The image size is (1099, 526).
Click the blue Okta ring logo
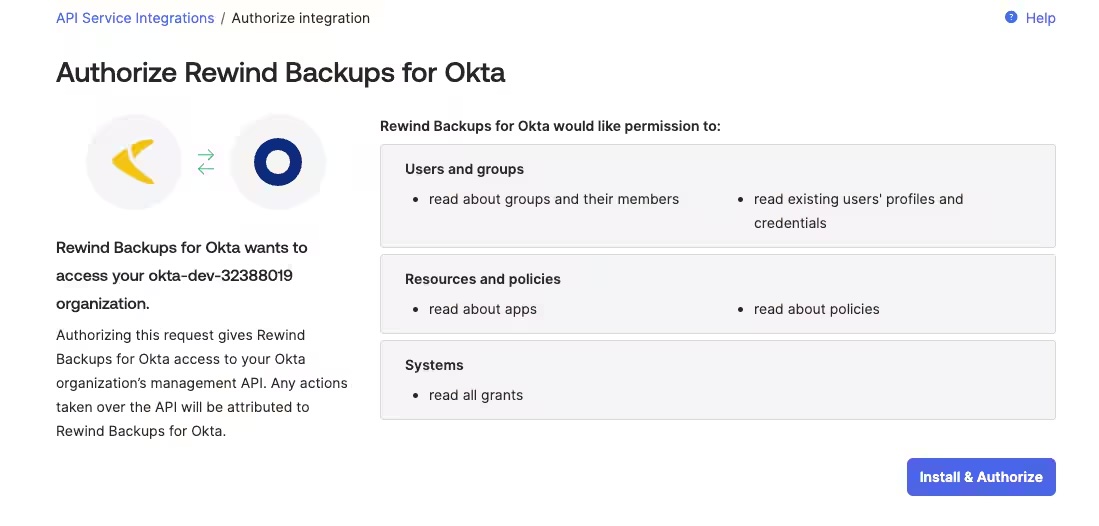coord(278,162)
